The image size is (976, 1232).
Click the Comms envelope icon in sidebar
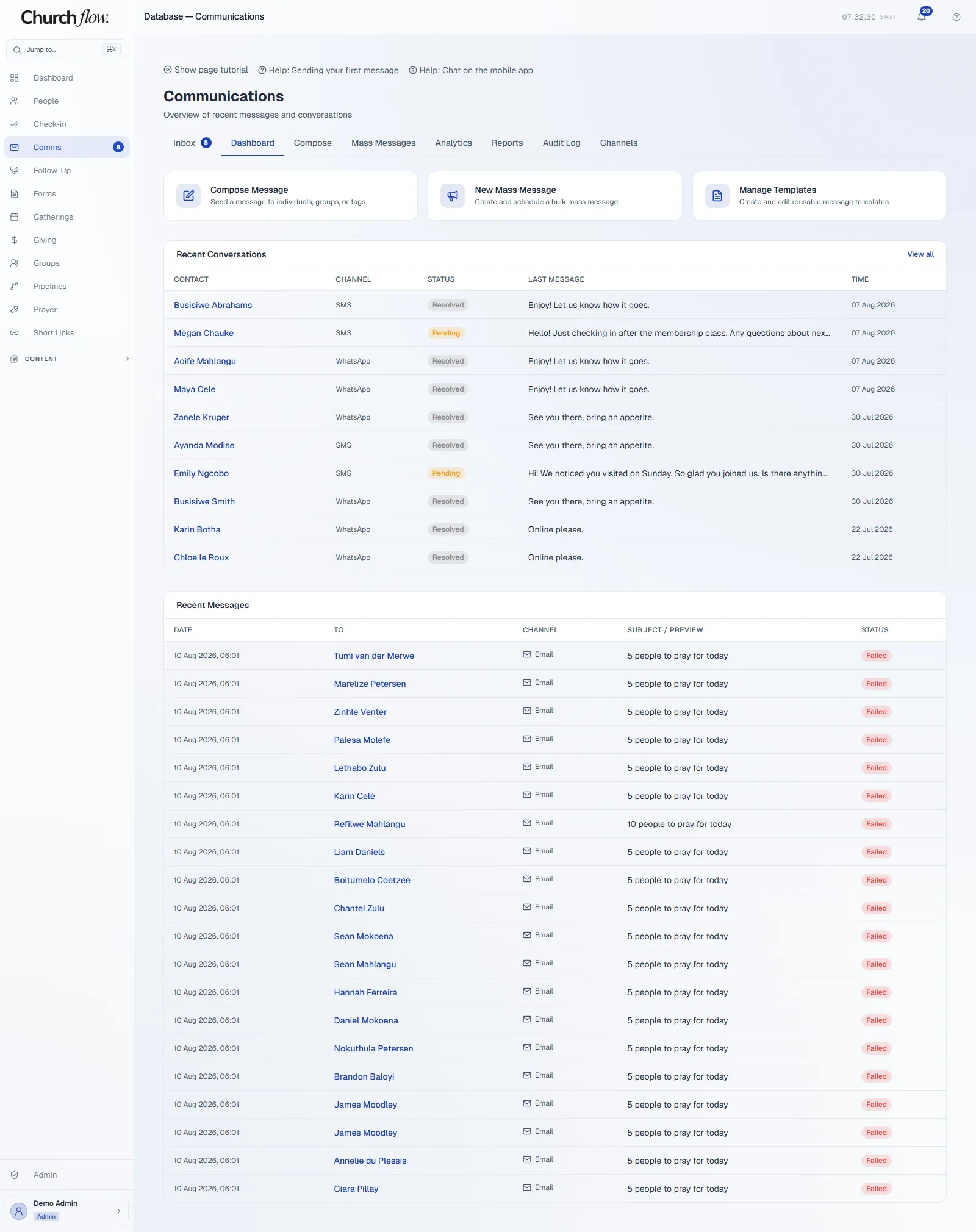click(15, 148)
